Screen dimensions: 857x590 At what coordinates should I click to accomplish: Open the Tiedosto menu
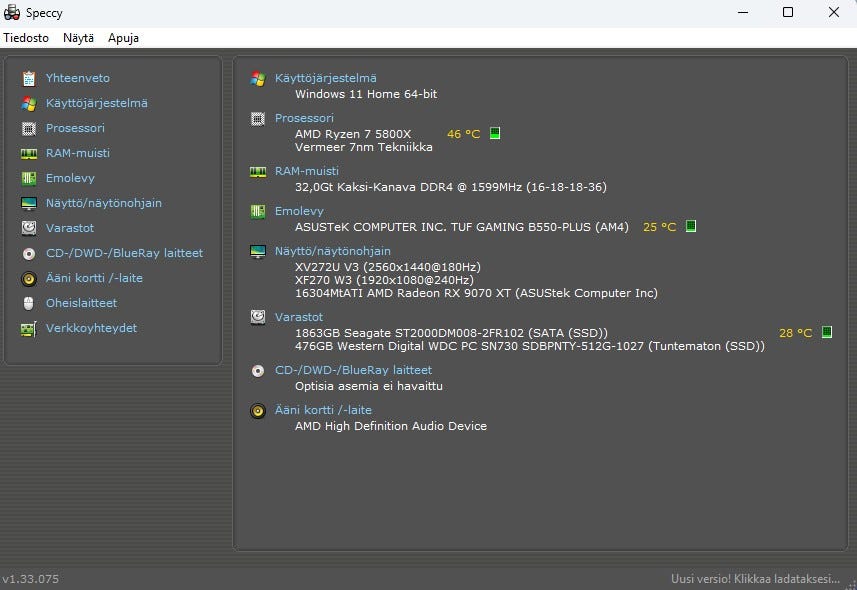coord(26,38)
